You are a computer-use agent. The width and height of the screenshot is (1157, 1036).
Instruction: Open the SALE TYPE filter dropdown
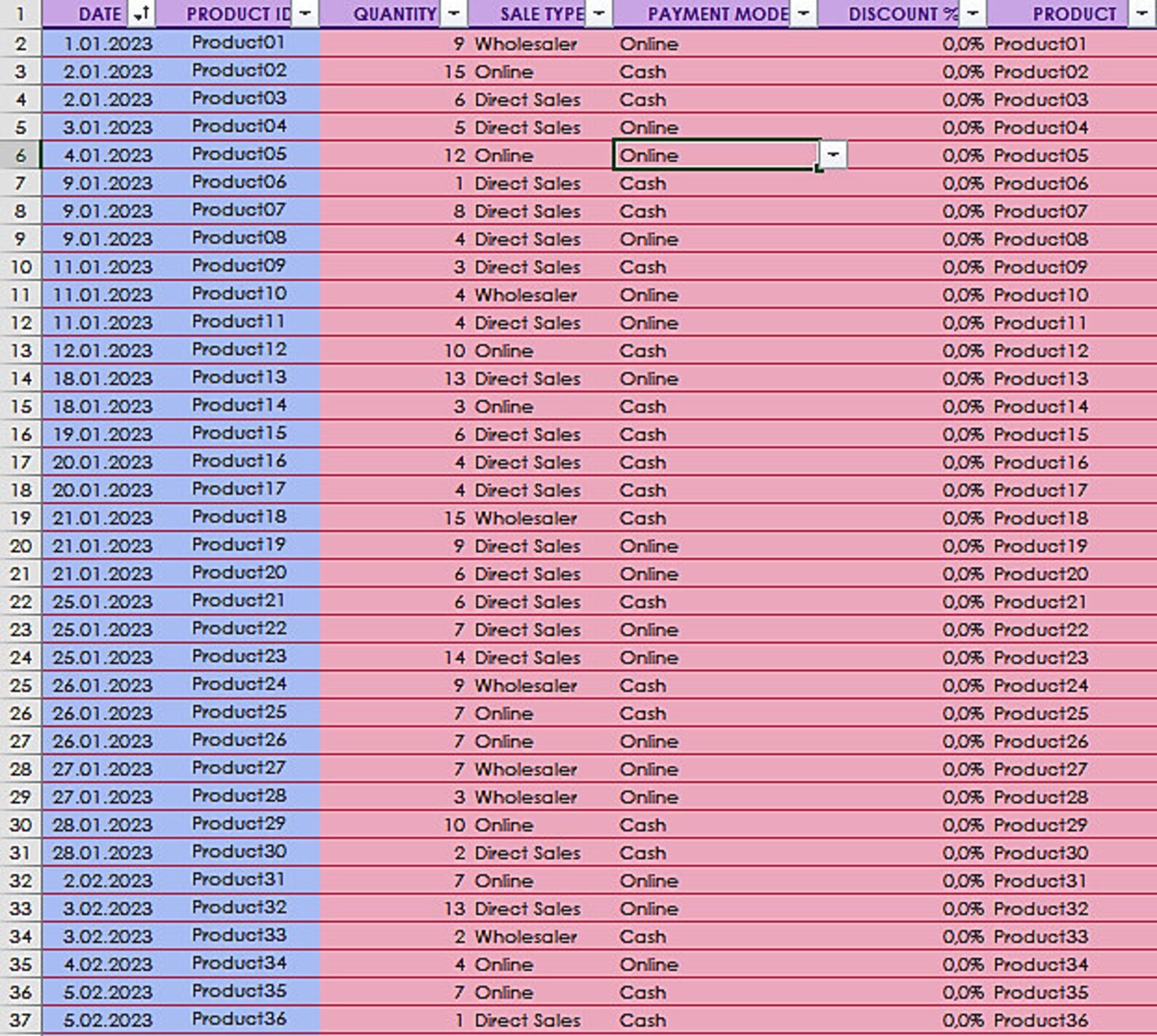[x=599, y=13]
